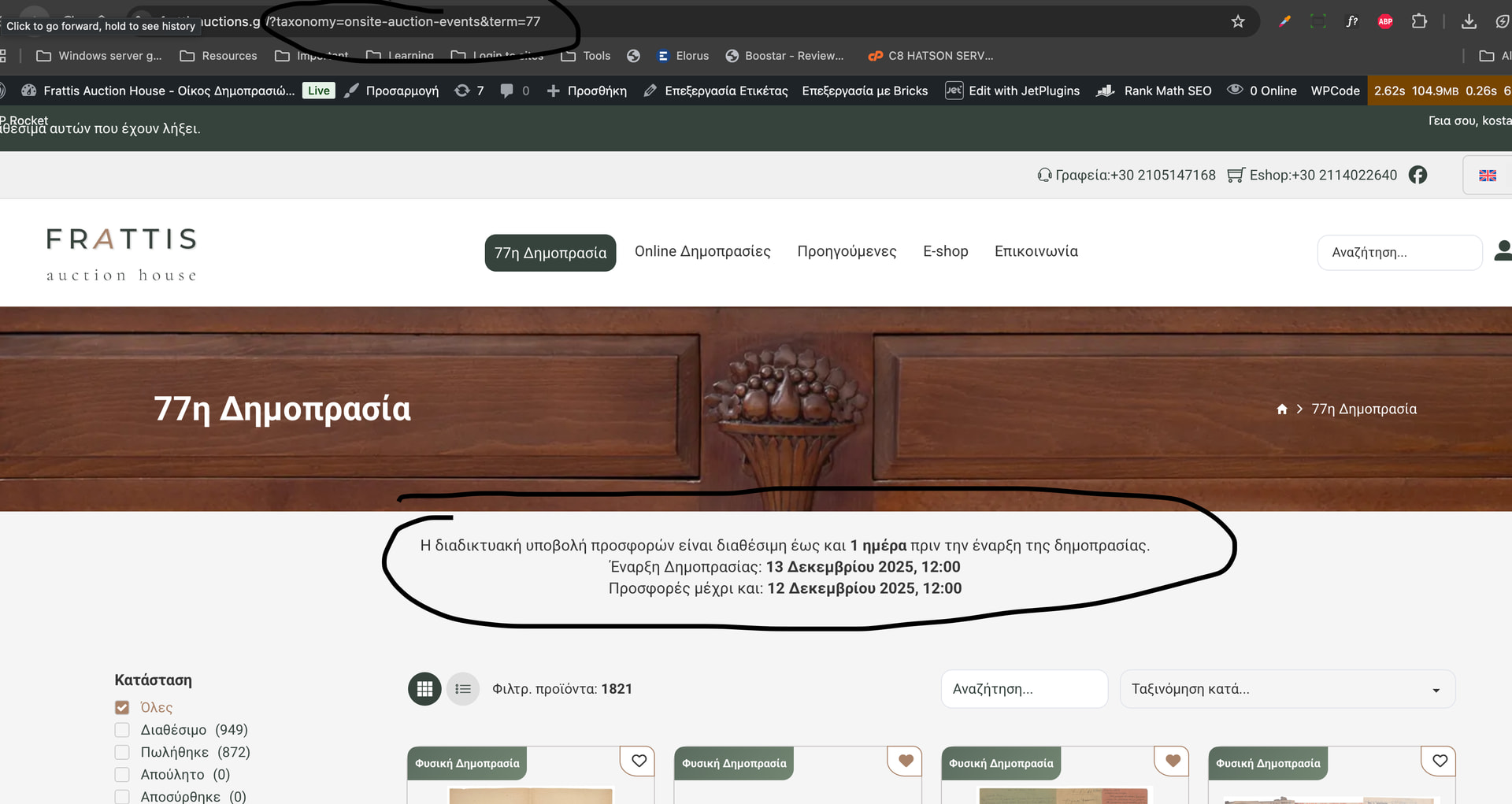Go to the E-shop menu item

(945, 251)
